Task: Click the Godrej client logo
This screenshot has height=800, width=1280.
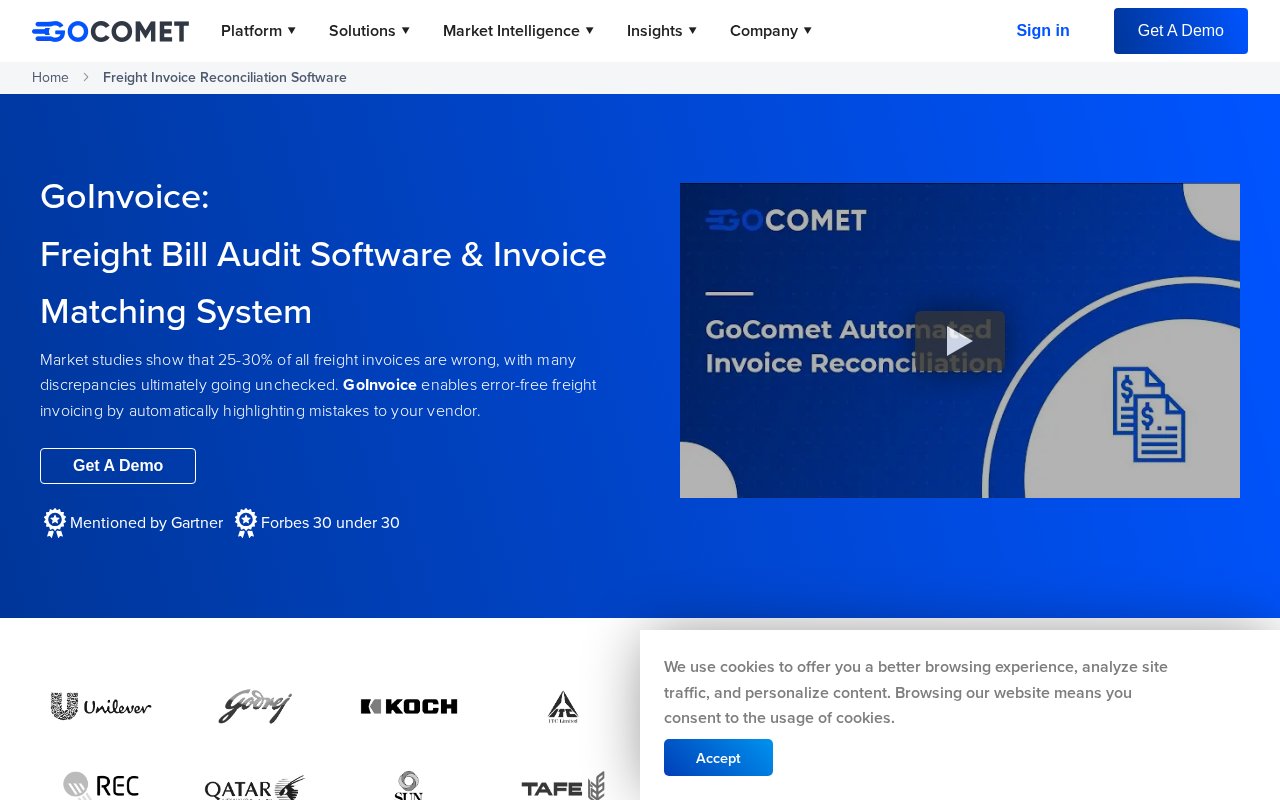Action: [x=255, y=706]
